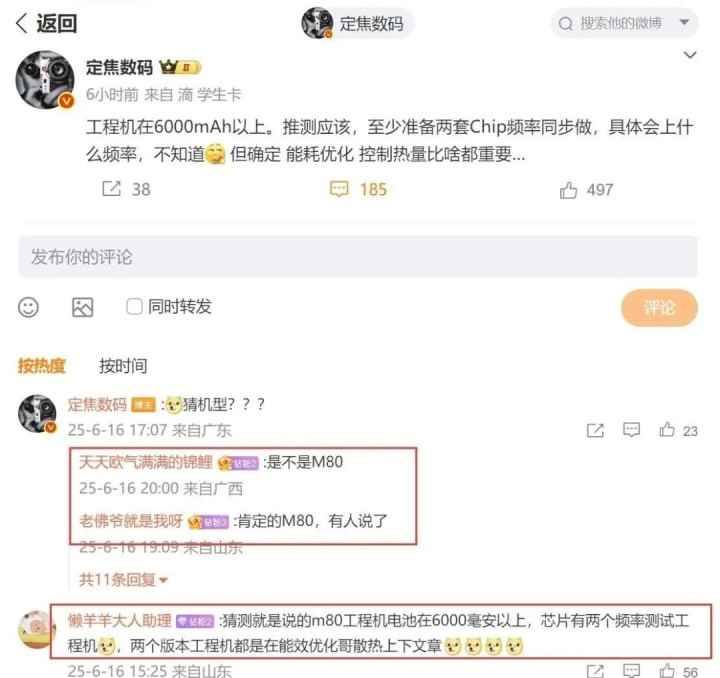Enable the 同时转发 checkbox
Viewport: 720px width, 678px height.
(134, 307)
